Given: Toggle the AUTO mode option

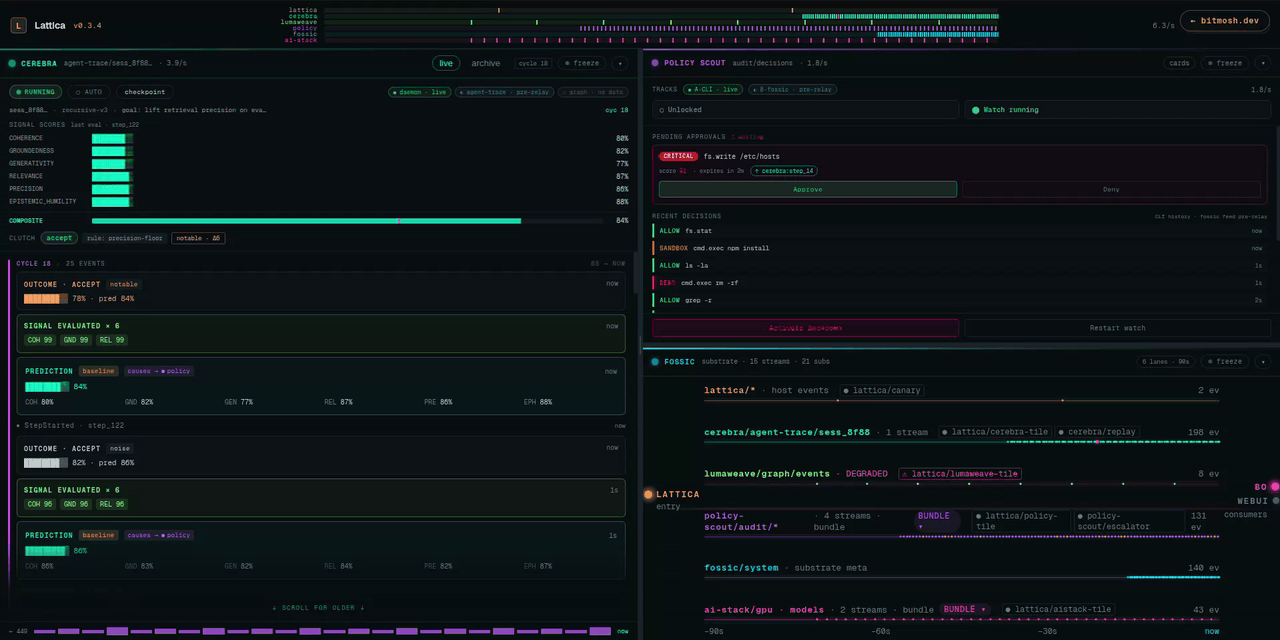Looking at the screenshot, I should point(89,92).
